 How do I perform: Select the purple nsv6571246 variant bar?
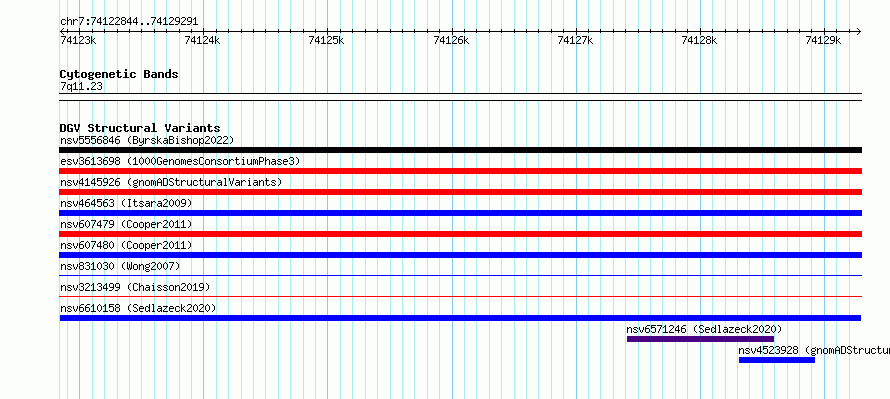(x=700, y=339)
